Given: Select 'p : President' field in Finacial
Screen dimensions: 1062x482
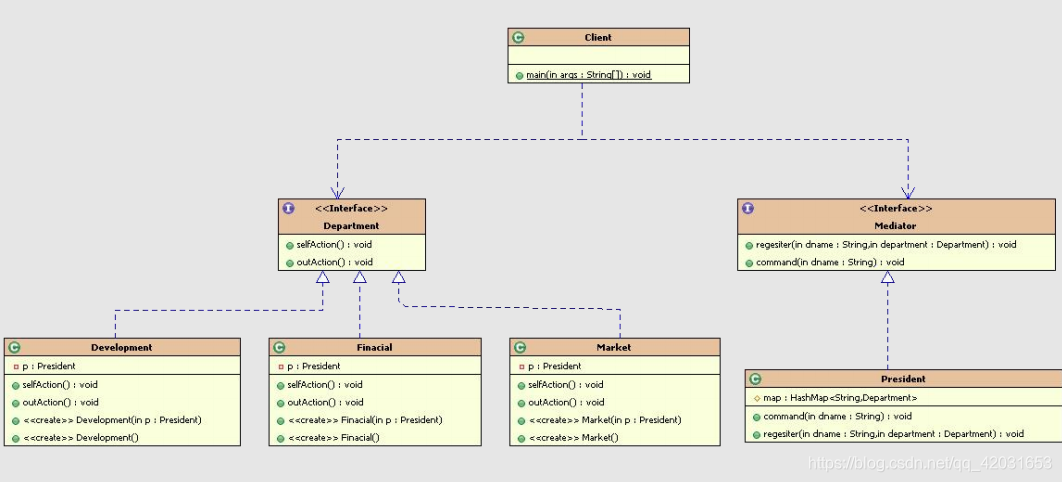Looking at the screenshot, I should pos(314,367).
